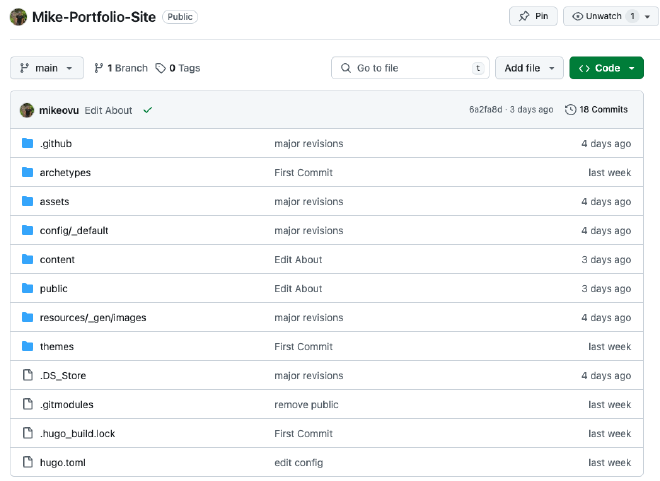Open the Mike-Portfolio-Site repository title
This screenshot has height=481, width=660.
point(94,17)
